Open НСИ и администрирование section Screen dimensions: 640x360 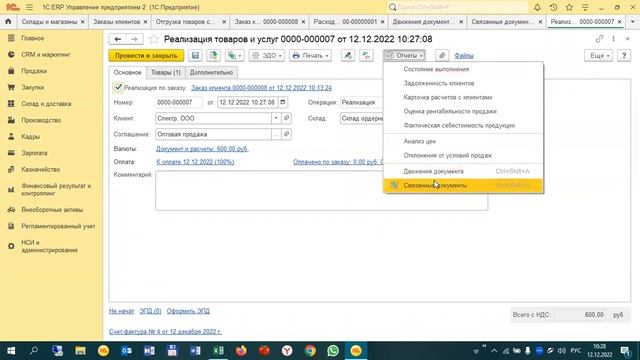coord(49,246)
